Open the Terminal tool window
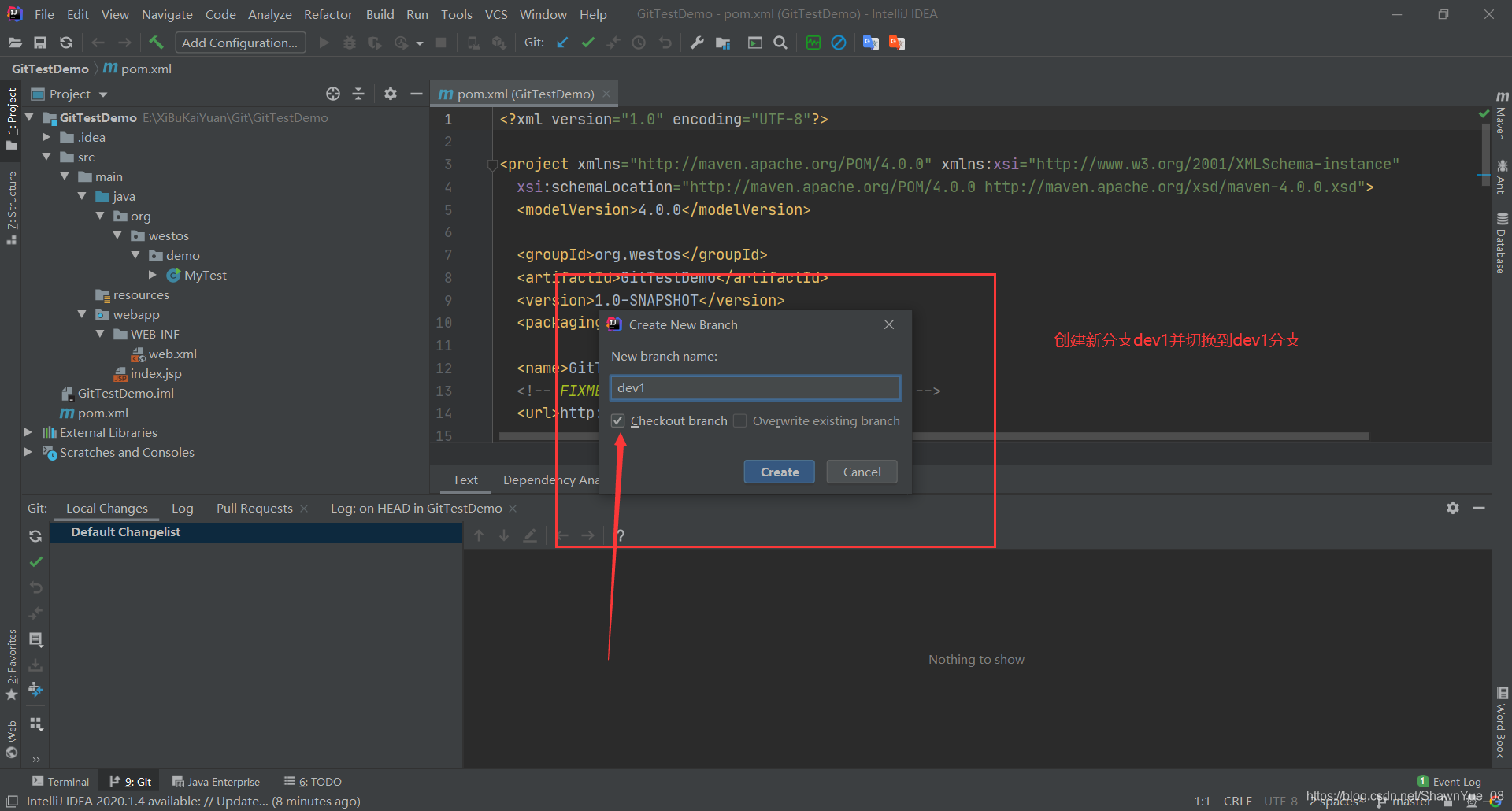Screen dimensions: 1512x811 coord(61,781)
